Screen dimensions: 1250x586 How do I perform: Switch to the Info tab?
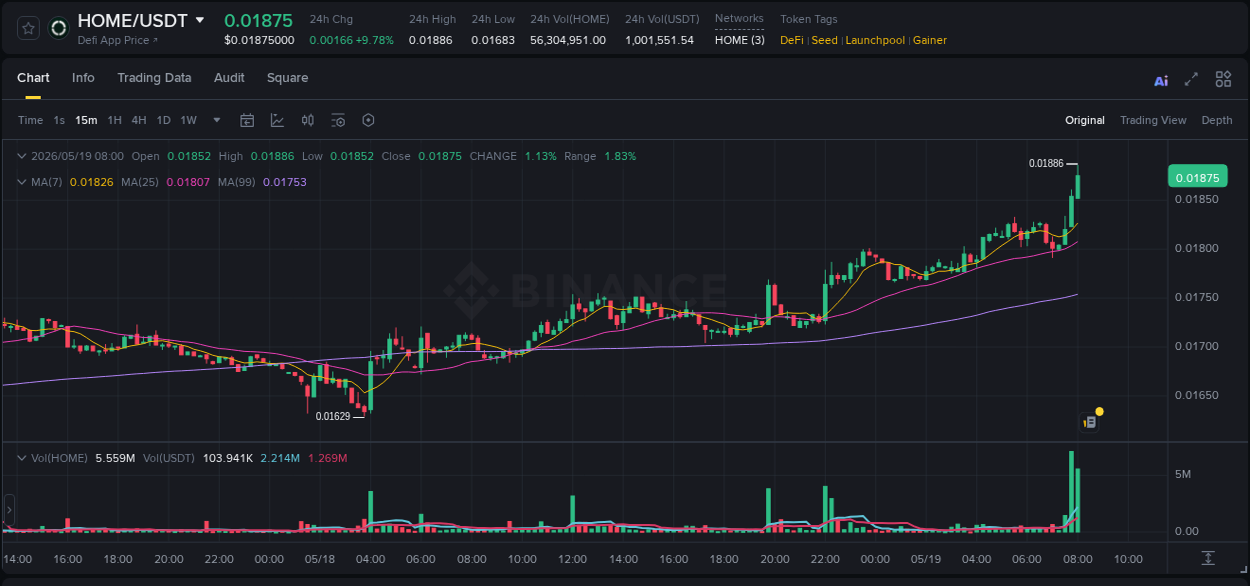83,78
